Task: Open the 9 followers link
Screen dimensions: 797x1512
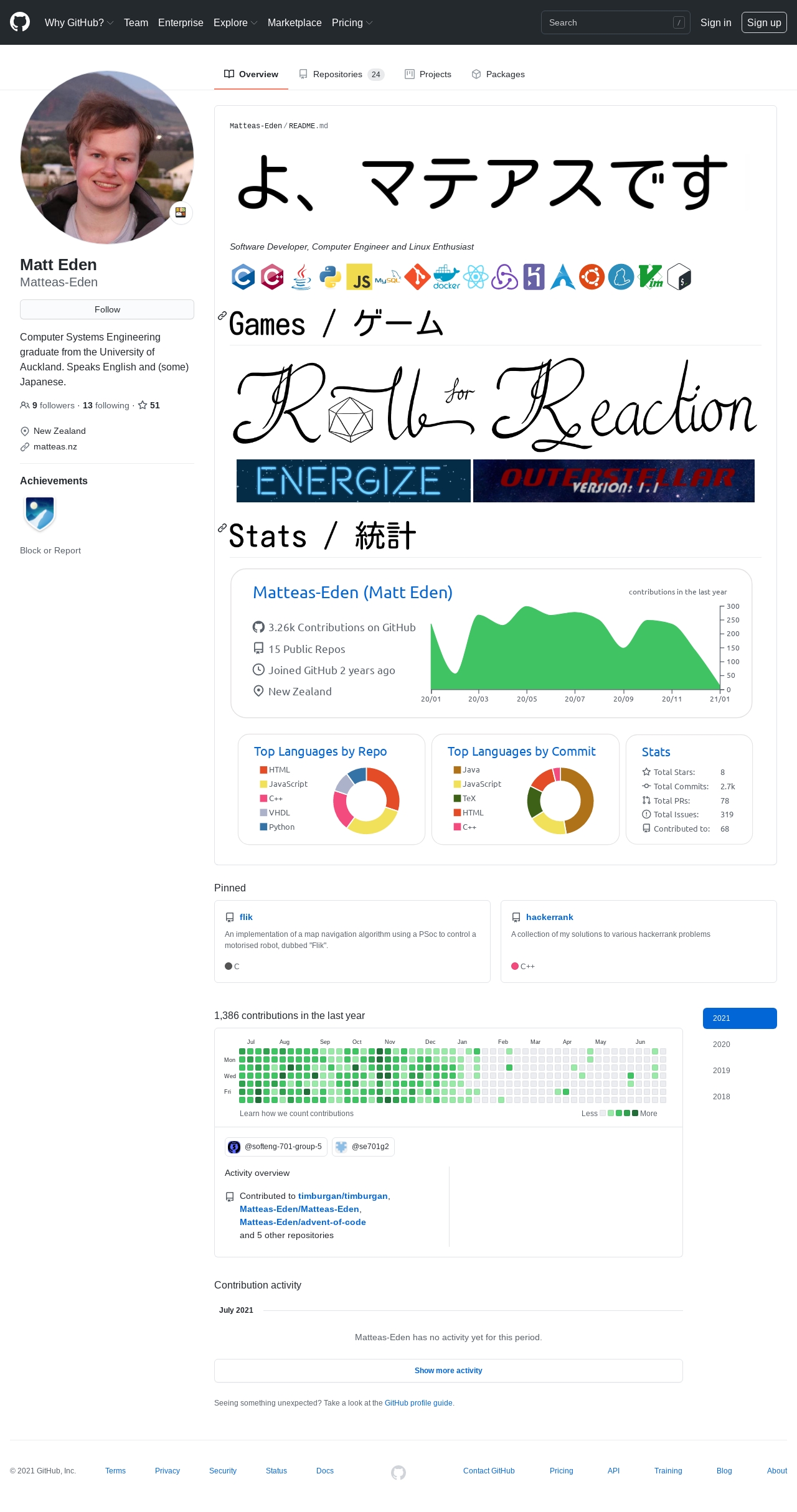Action: point(47,405)
